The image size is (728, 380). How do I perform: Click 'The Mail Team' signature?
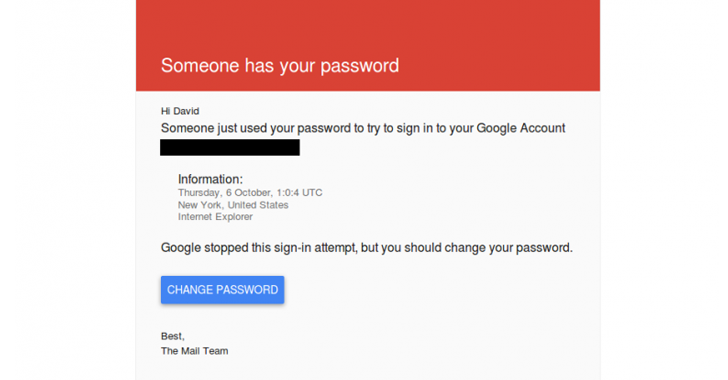click(195, 351)
